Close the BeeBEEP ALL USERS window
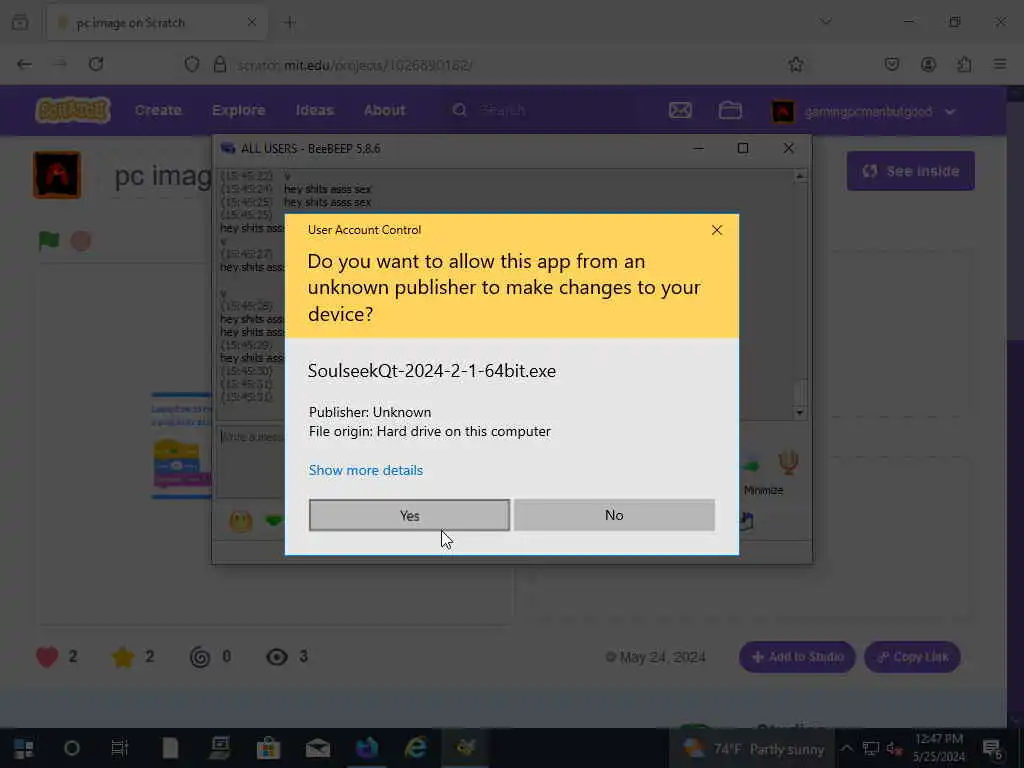This screenshot has width=1024, height=768. point(788,148)
